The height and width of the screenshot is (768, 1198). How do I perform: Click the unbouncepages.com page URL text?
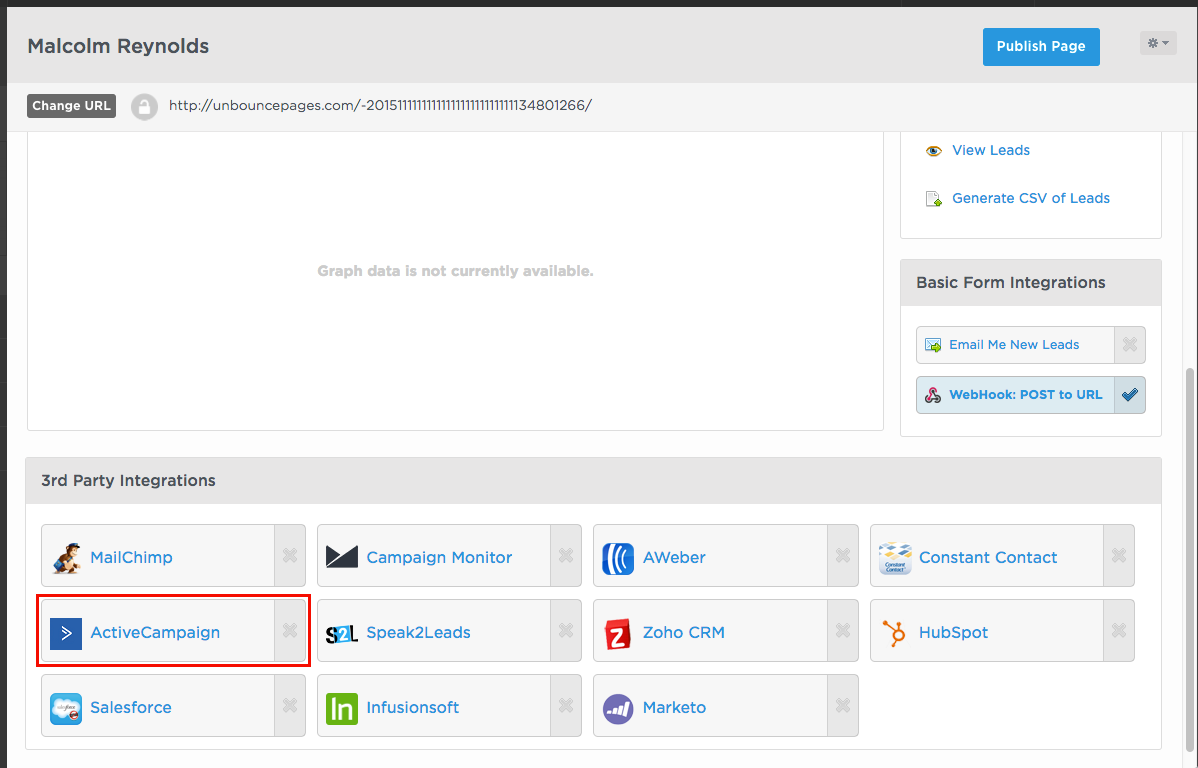tap(380, 105)
